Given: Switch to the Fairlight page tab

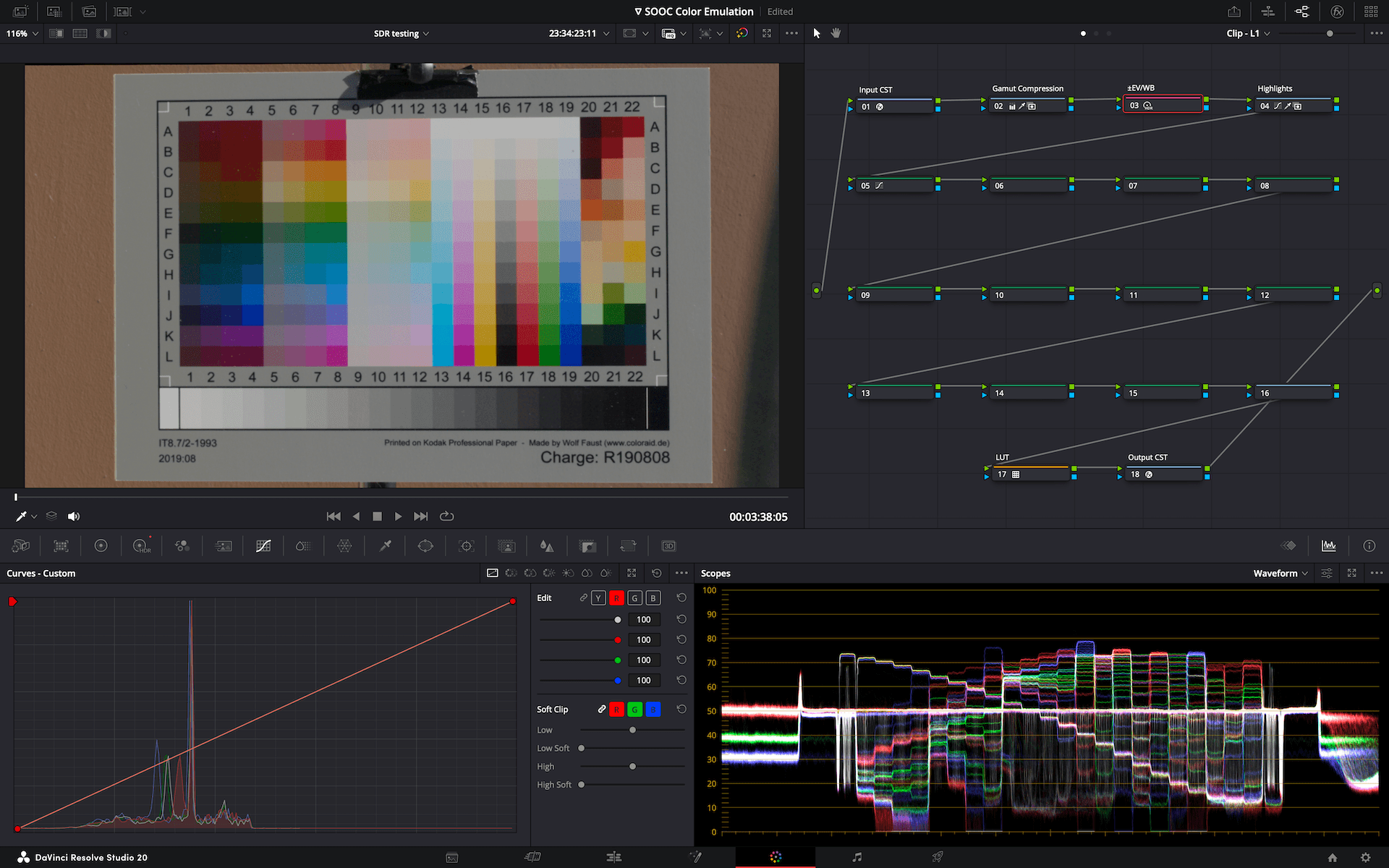Looking at the screenshot, I should point(857,857).
